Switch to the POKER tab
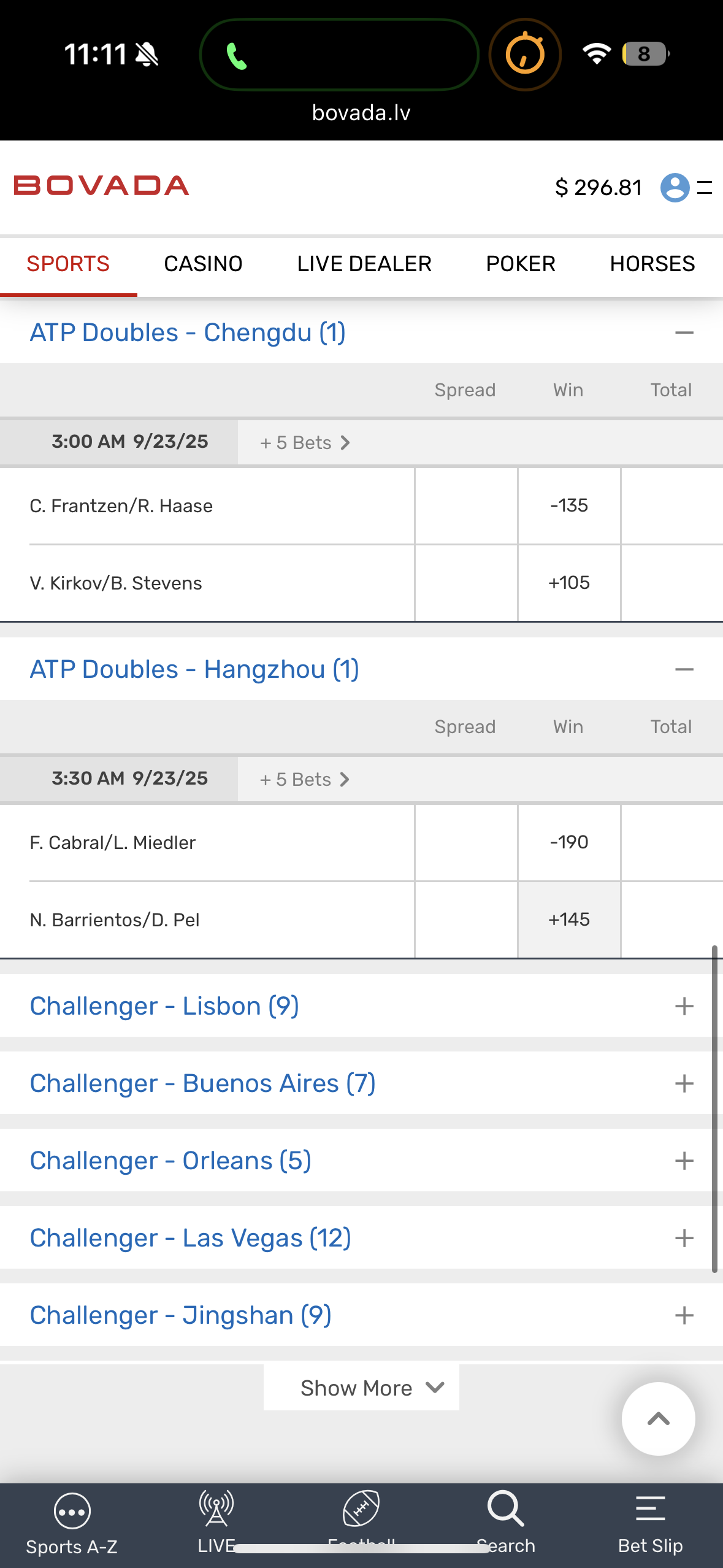Screen dimensions: 723x1568 point(521,264)
